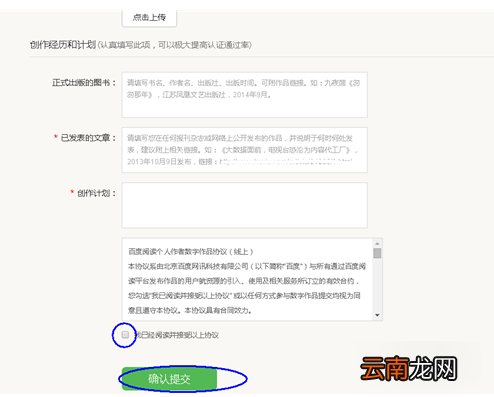This screenshot has width=494, height=397.
Task: Submit with the green 确认提交 button
Action: tap(169, 379)
